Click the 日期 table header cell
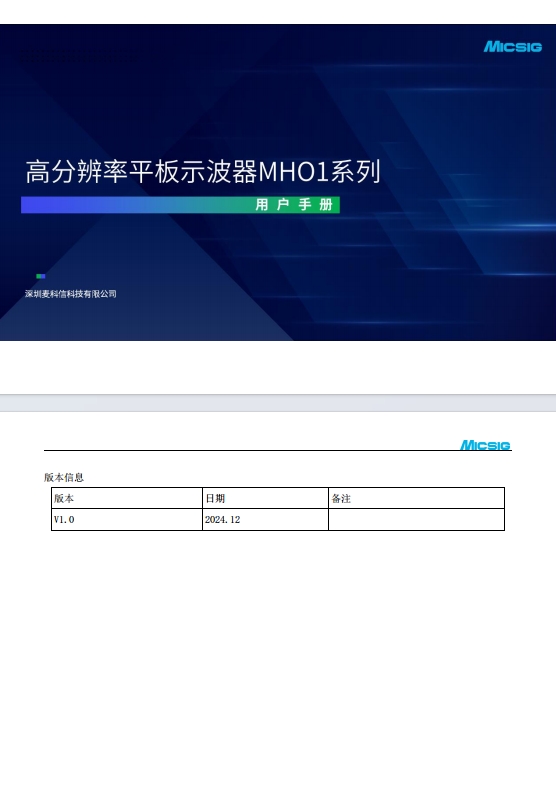 coord(265,498)
